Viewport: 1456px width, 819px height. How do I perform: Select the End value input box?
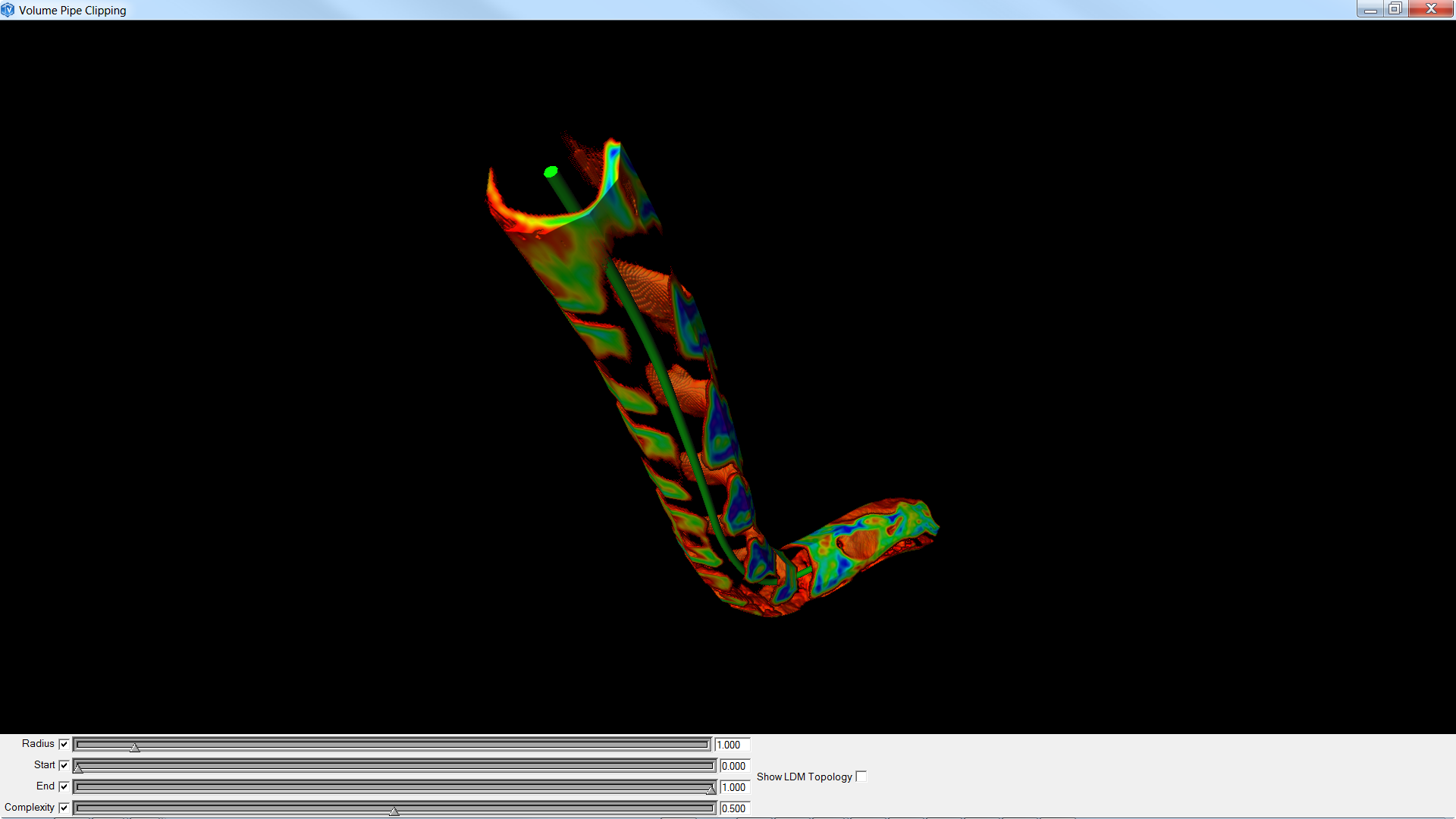pyautogui.click(x=734, y=787)
